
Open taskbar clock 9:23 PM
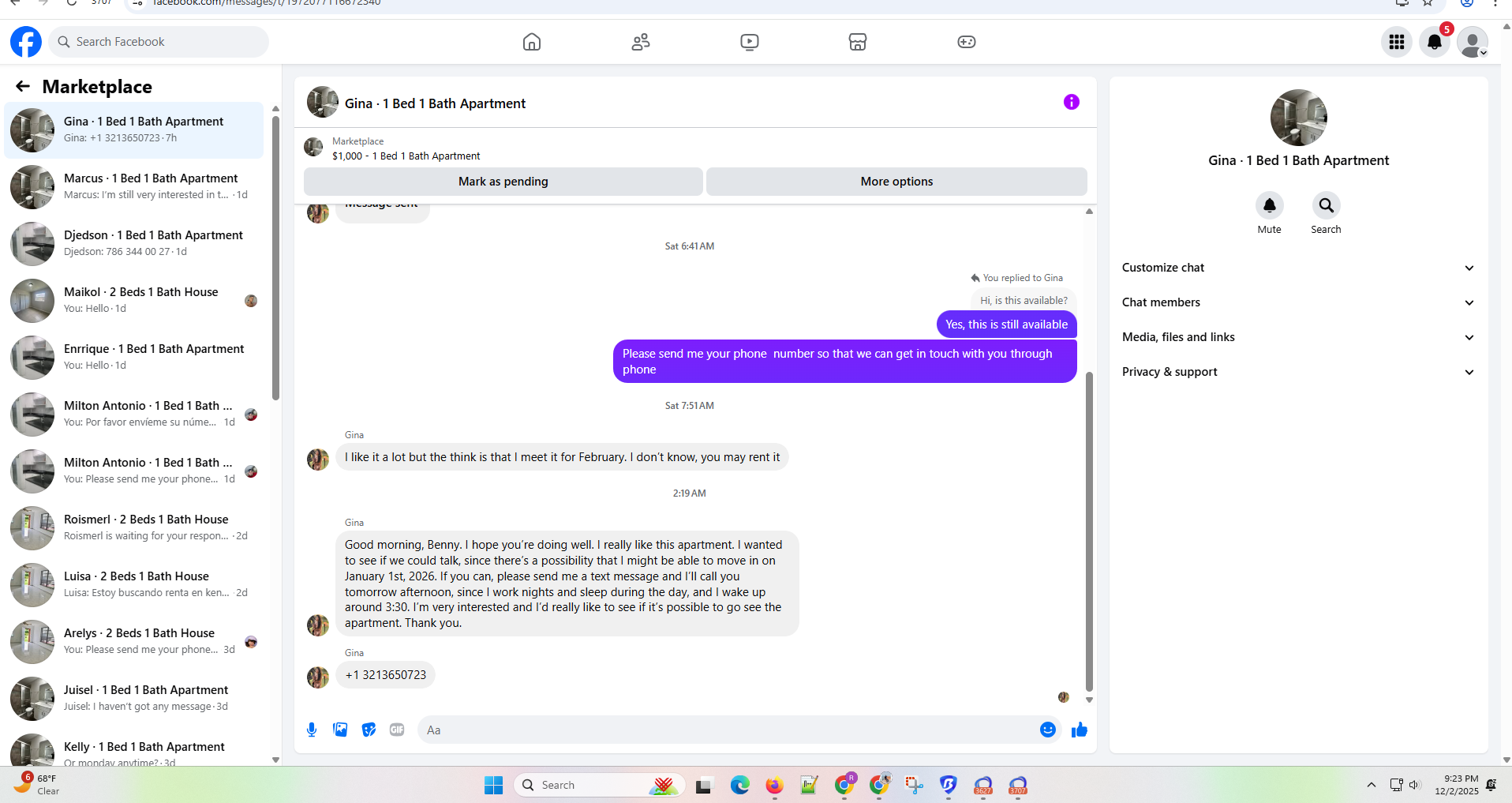click(x=1457, y=785)
